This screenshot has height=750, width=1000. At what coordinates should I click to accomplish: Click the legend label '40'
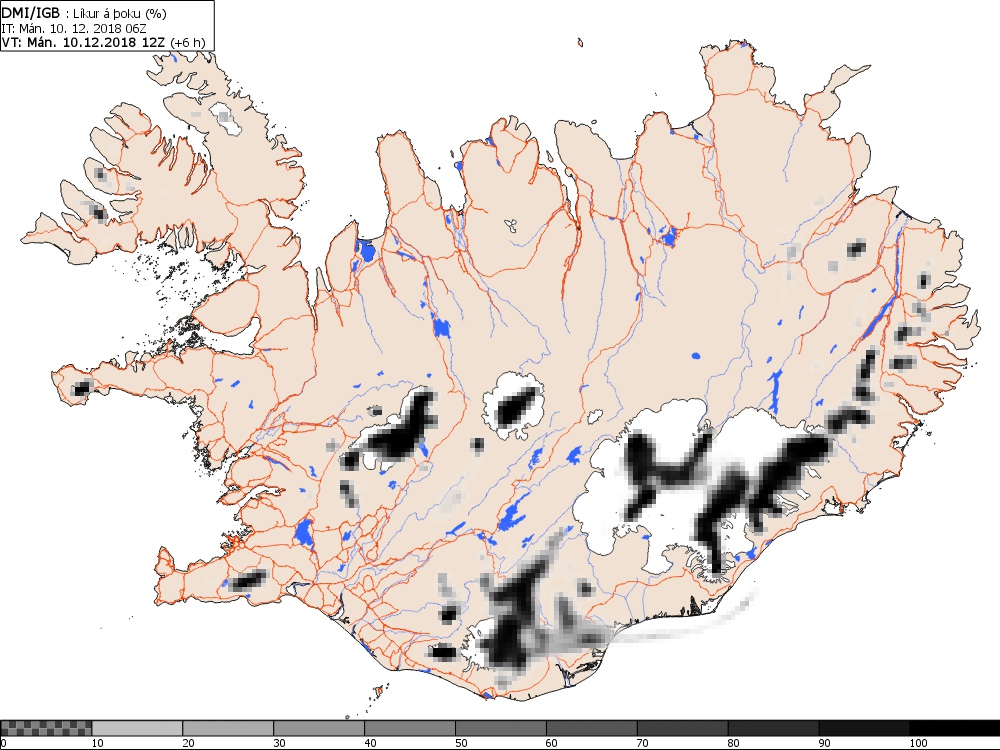(x=371, y=743)
